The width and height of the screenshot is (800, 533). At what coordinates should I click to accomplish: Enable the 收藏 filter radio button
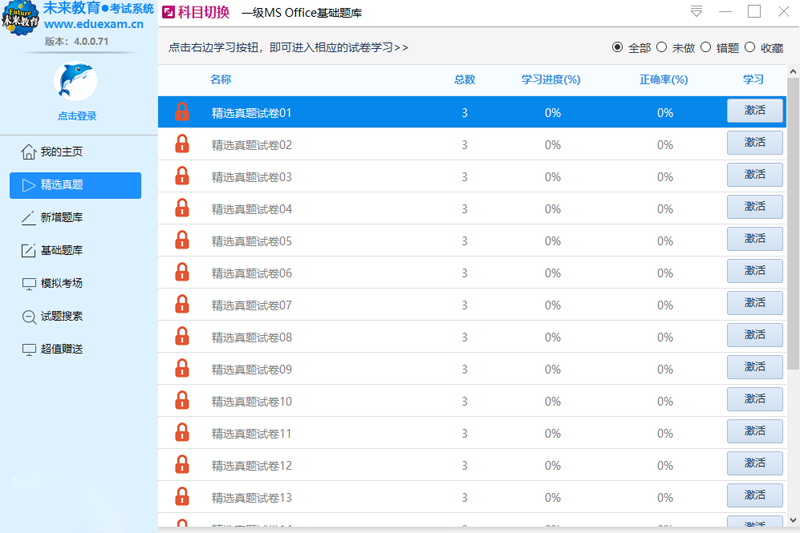pos(750,47)
